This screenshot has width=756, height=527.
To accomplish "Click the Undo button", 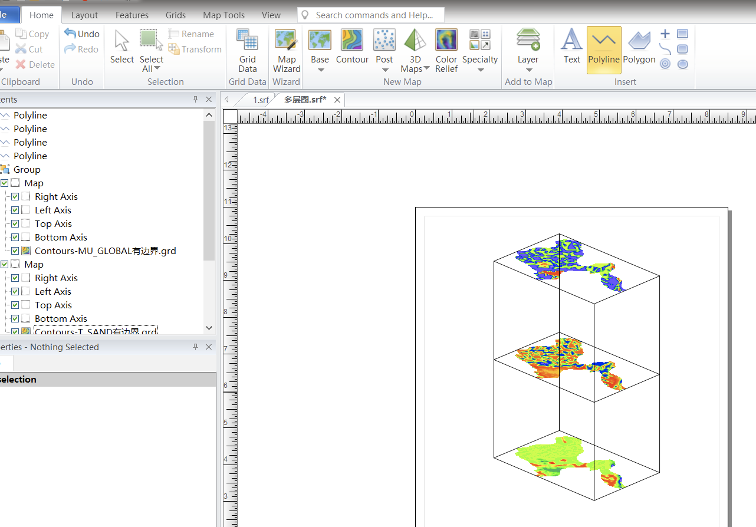I will pyautogui.click(x=81, y=34).
